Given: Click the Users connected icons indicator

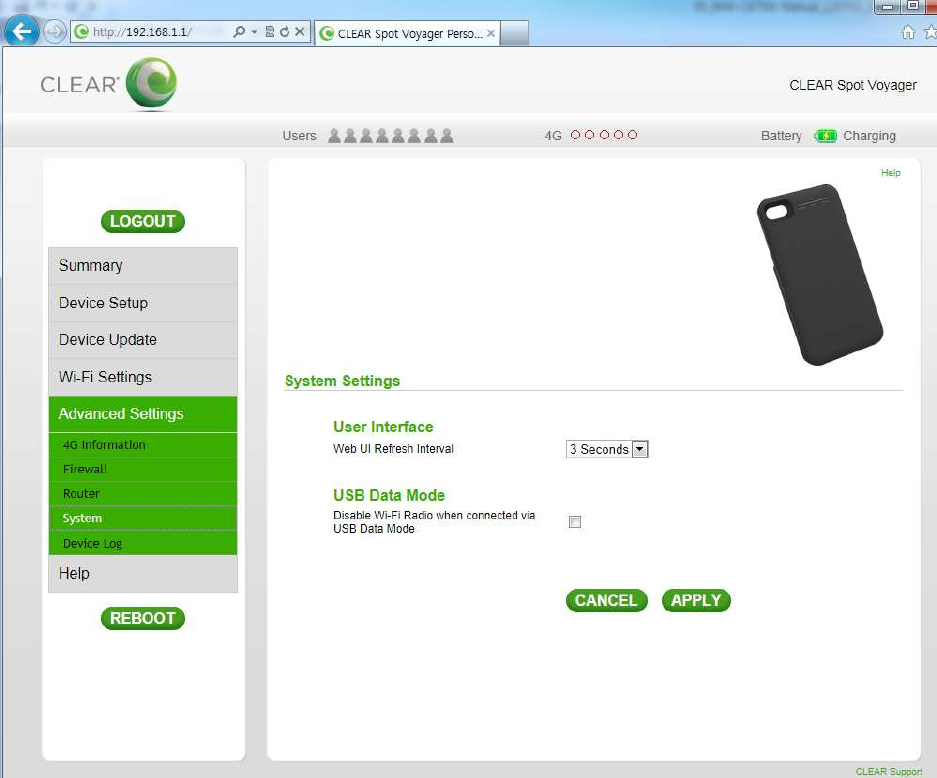Looking at the screenshot, I should tap(391, 136).
